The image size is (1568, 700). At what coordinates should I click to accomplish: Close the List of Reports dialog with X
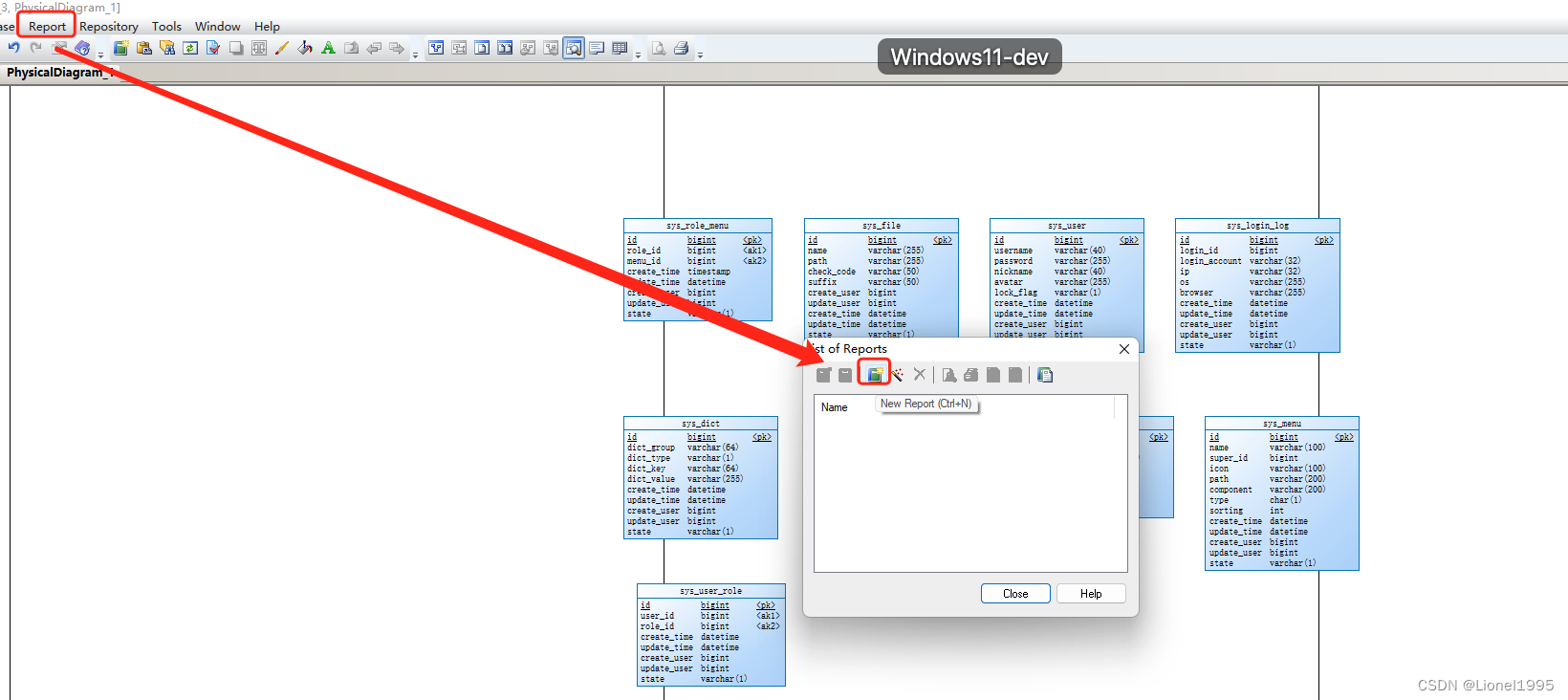pos(1124,349)
